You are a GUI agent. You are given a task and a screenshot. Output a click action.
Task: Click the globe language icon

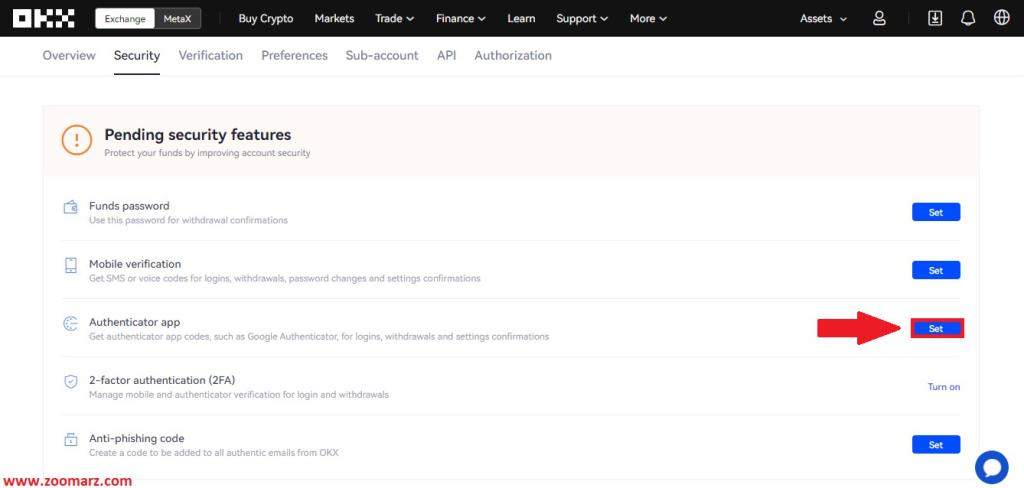[1001, 18]
